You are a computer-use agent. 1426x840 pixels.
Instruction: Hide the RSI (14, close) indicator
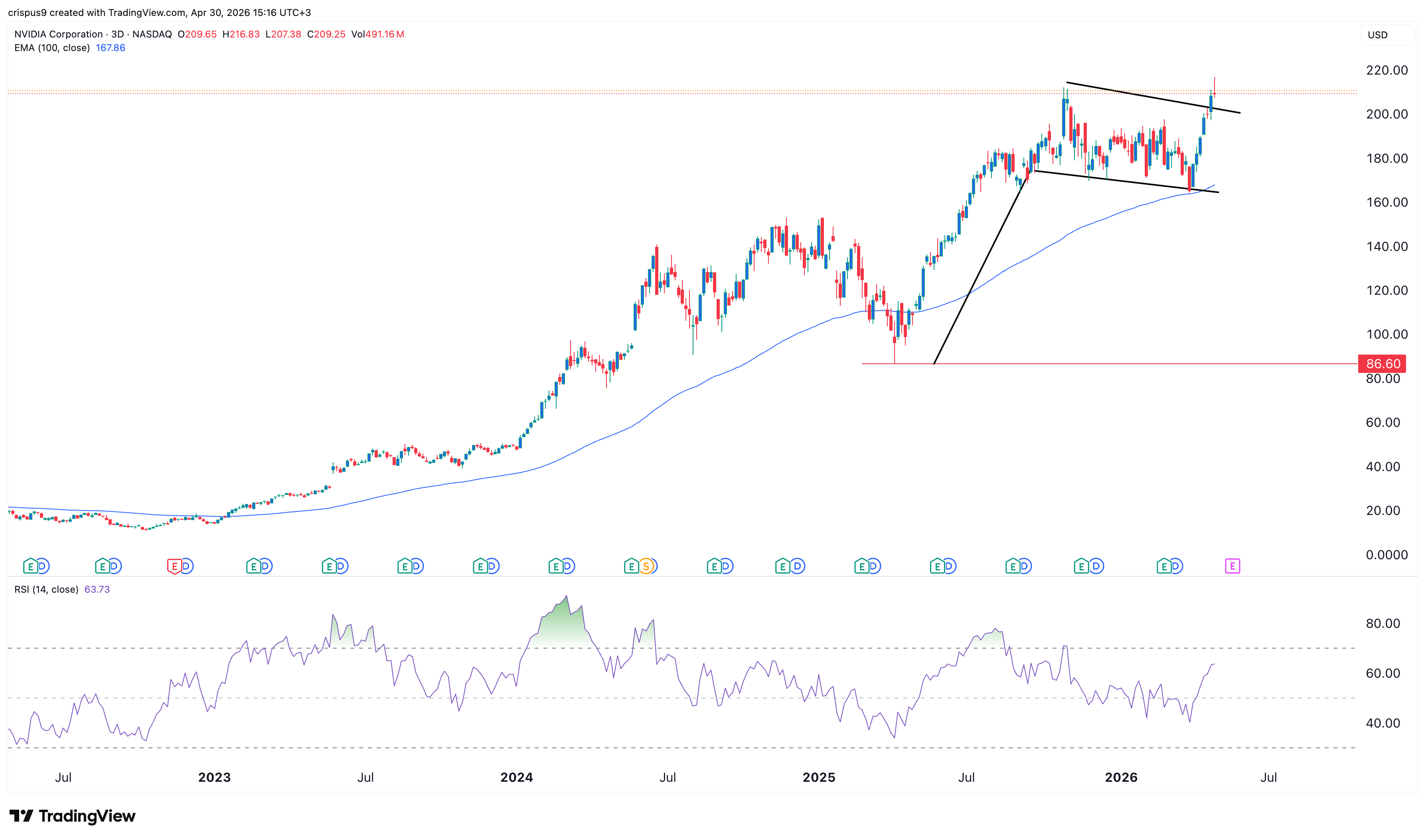point(46,589)
